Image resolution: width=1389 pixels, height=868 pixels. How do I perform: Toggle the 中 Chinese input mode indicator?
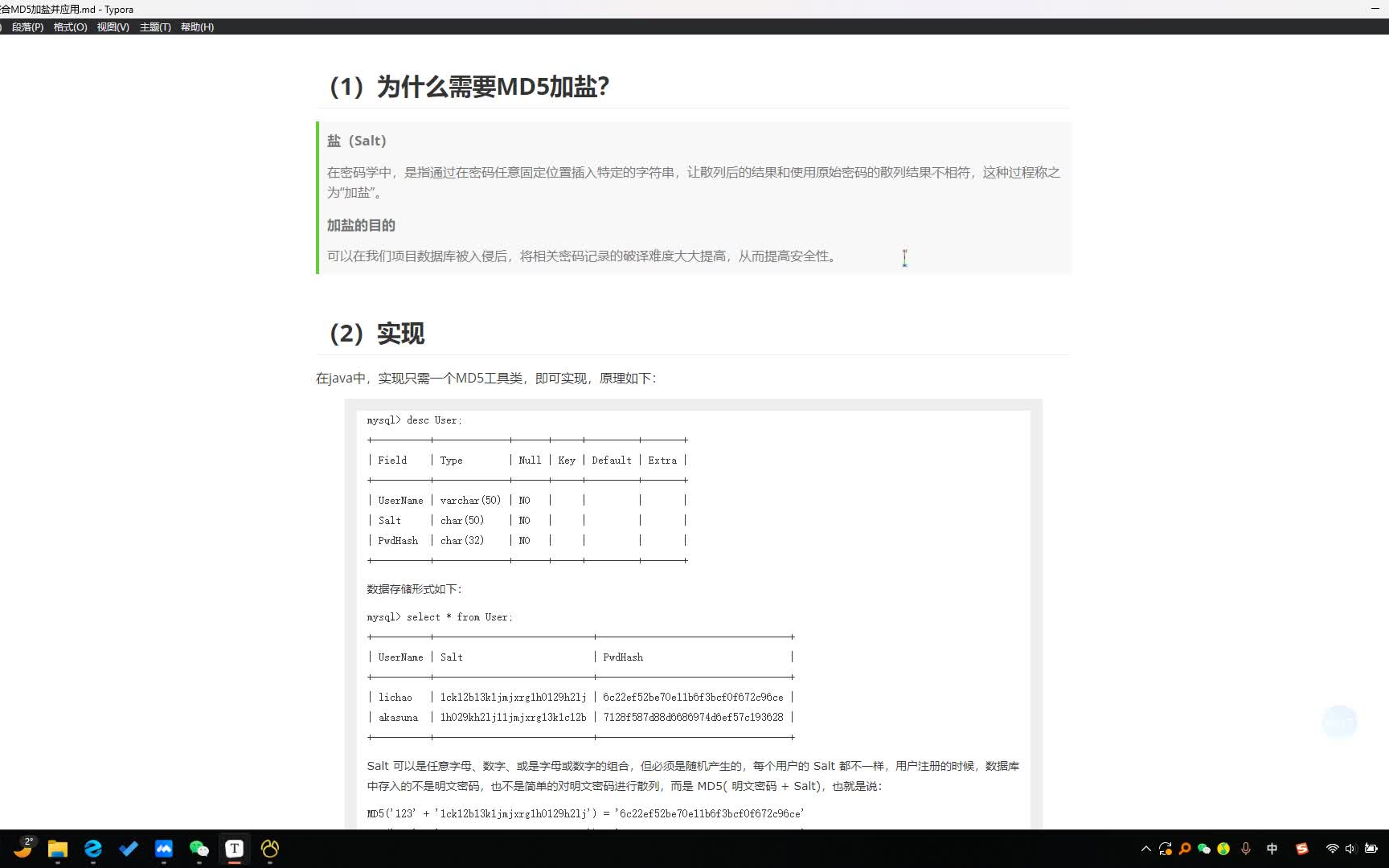point(1272,849)
